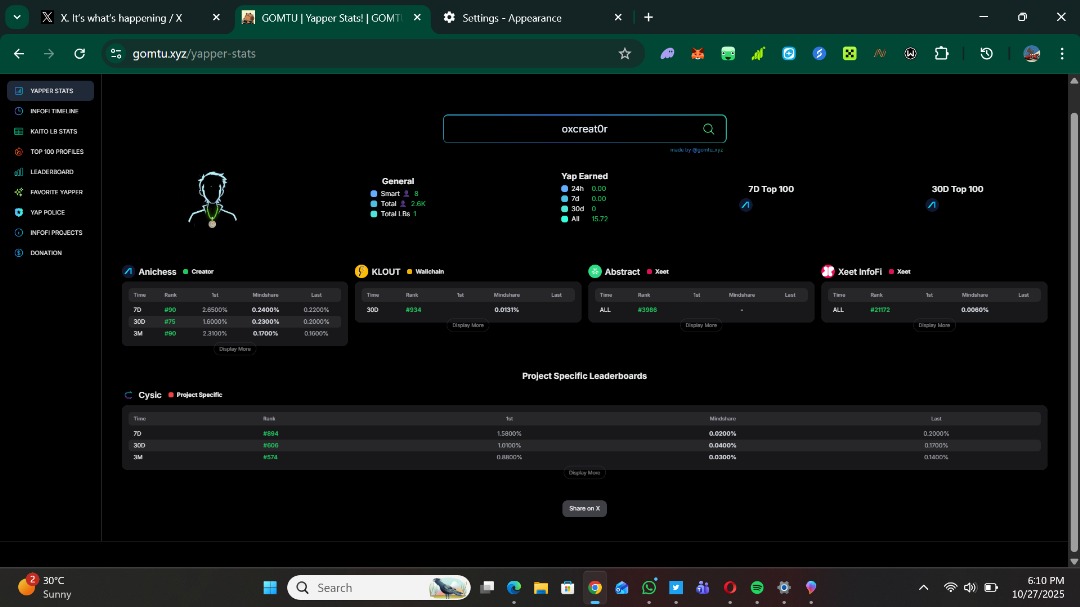Viewport: 1080px width, 607px height.
Task: Click the Xeet InfoFi logo icon
Action: [828, 271]
